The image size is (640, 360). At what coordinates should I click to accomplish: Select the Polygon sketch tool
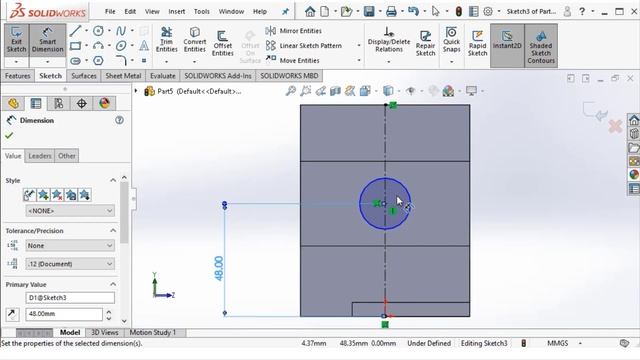[98, 61]
